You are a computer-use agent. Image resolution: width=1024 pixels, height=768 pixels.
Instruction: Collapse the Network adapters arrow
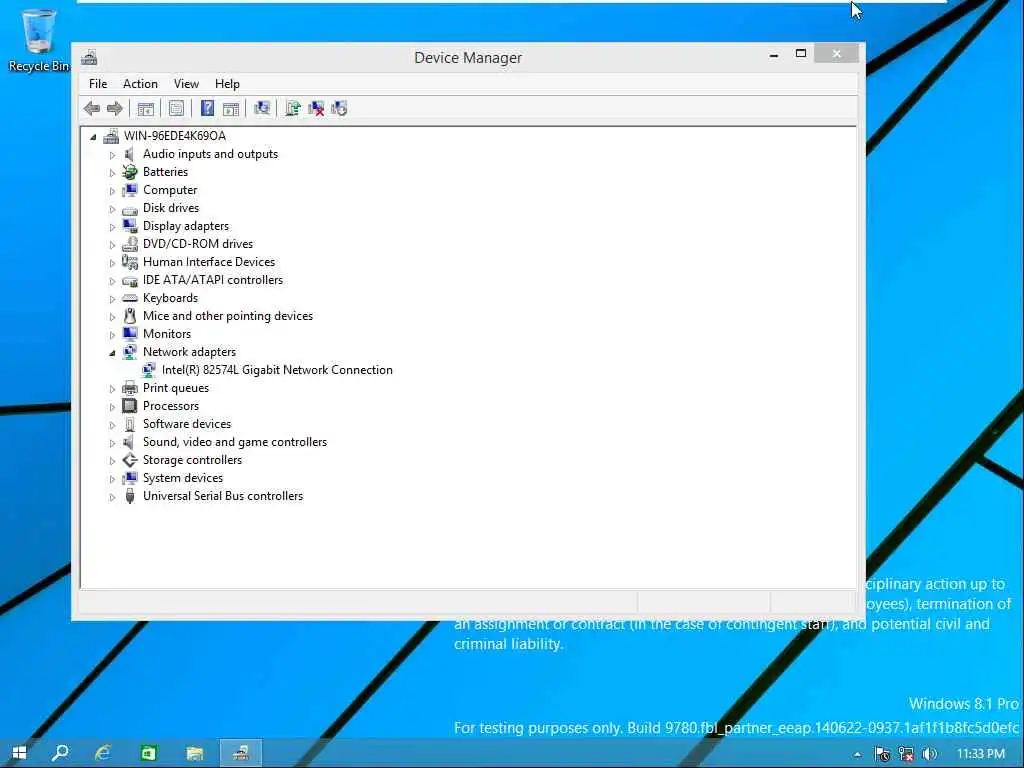(112, 353)
